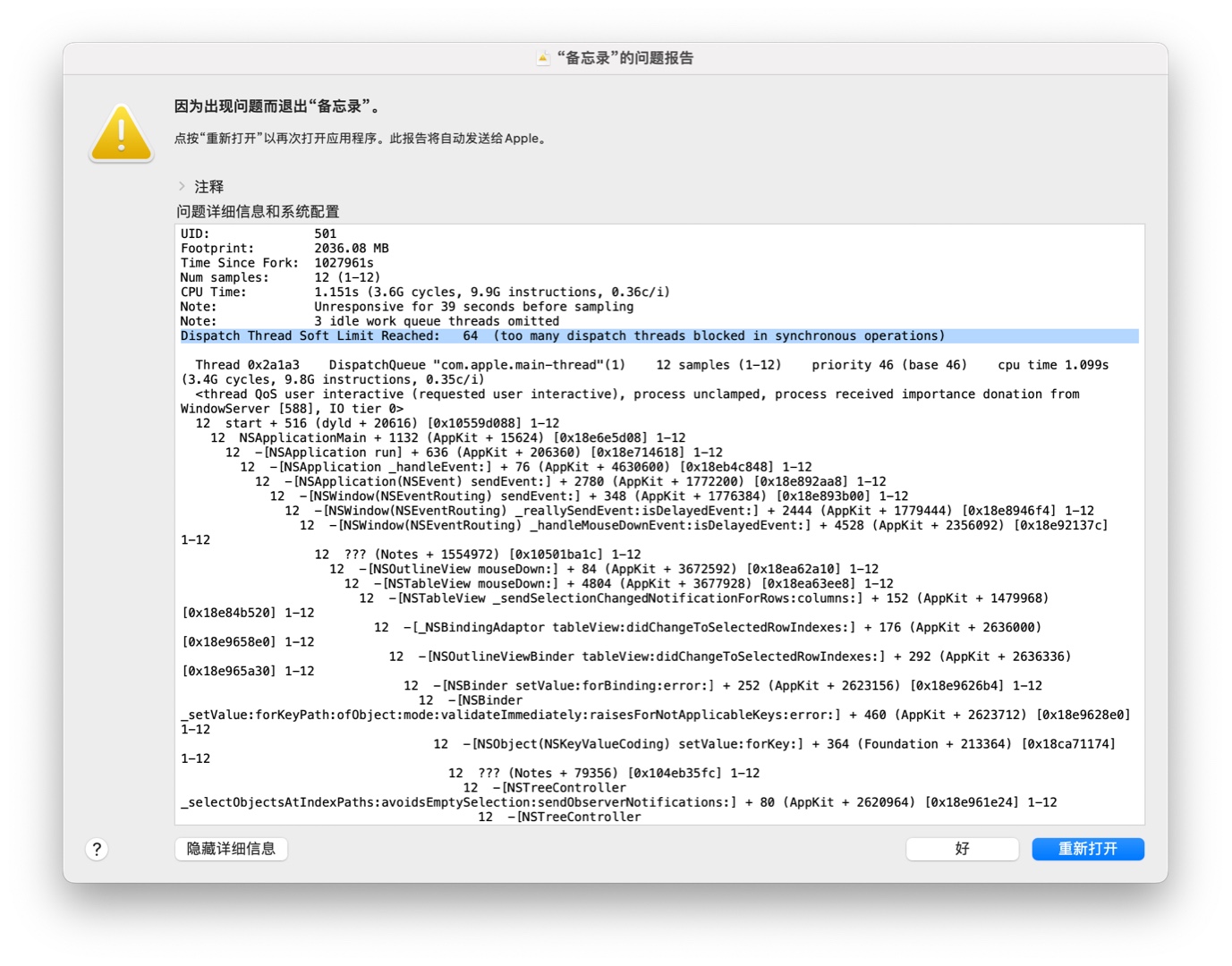
Task: Click the 'CPU Time: 1.151s' line
Action: (x=425, y=292)
